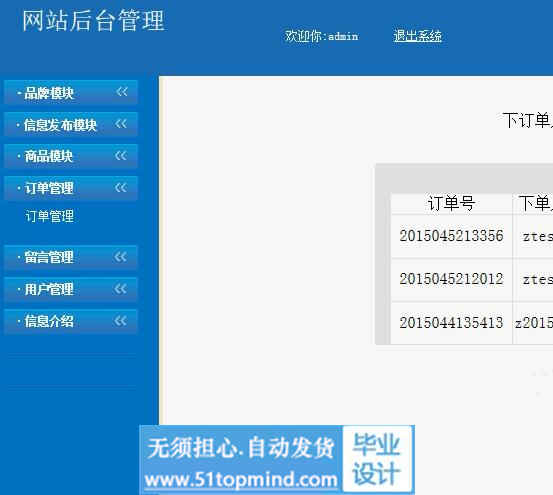
Task: Select order row 2015045212012
Action: pos(451,279)
